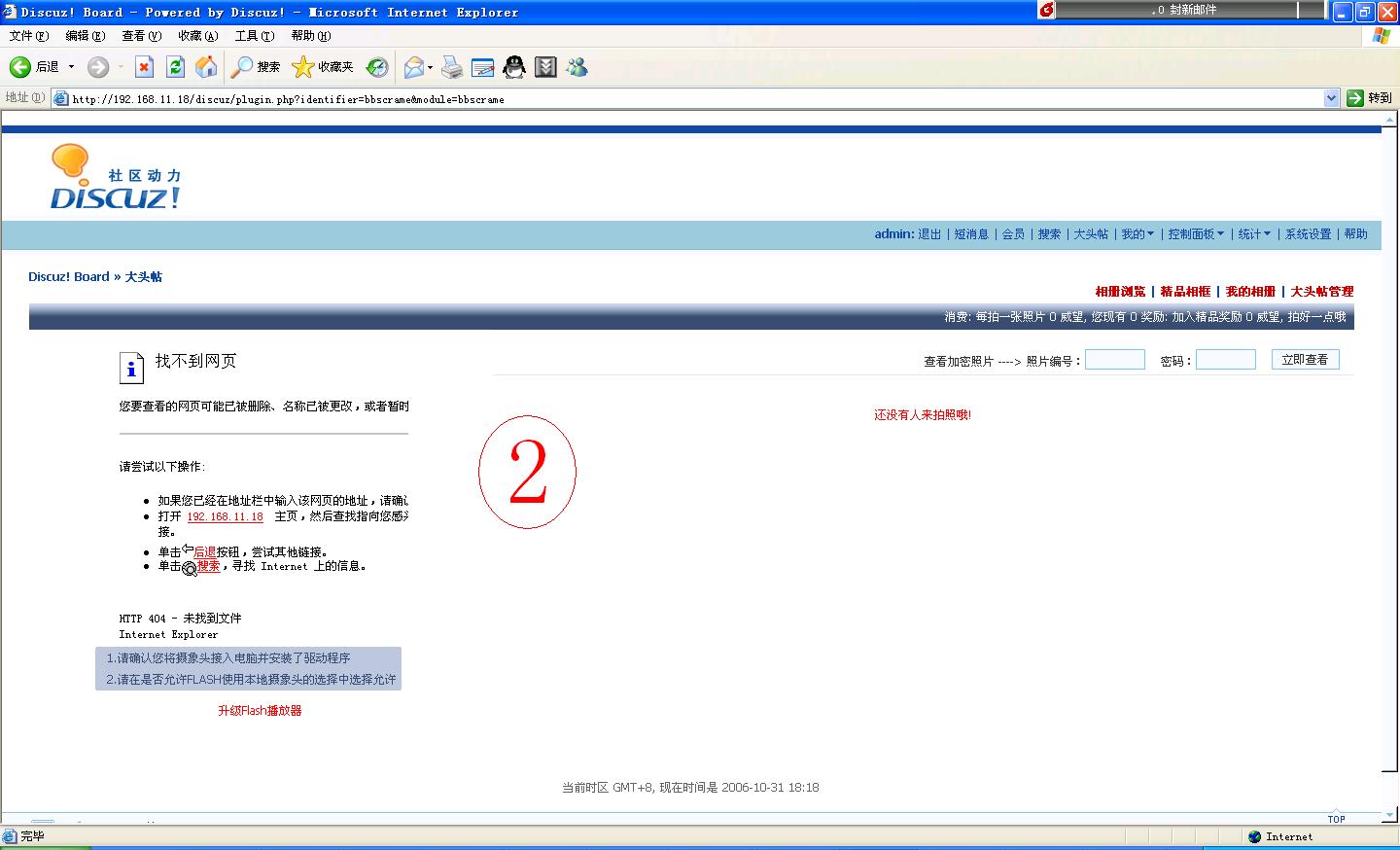Click the IE icon in the title bar
Image resolution: width=1400 pixels, height=850 pixels.
pos(10,12)
